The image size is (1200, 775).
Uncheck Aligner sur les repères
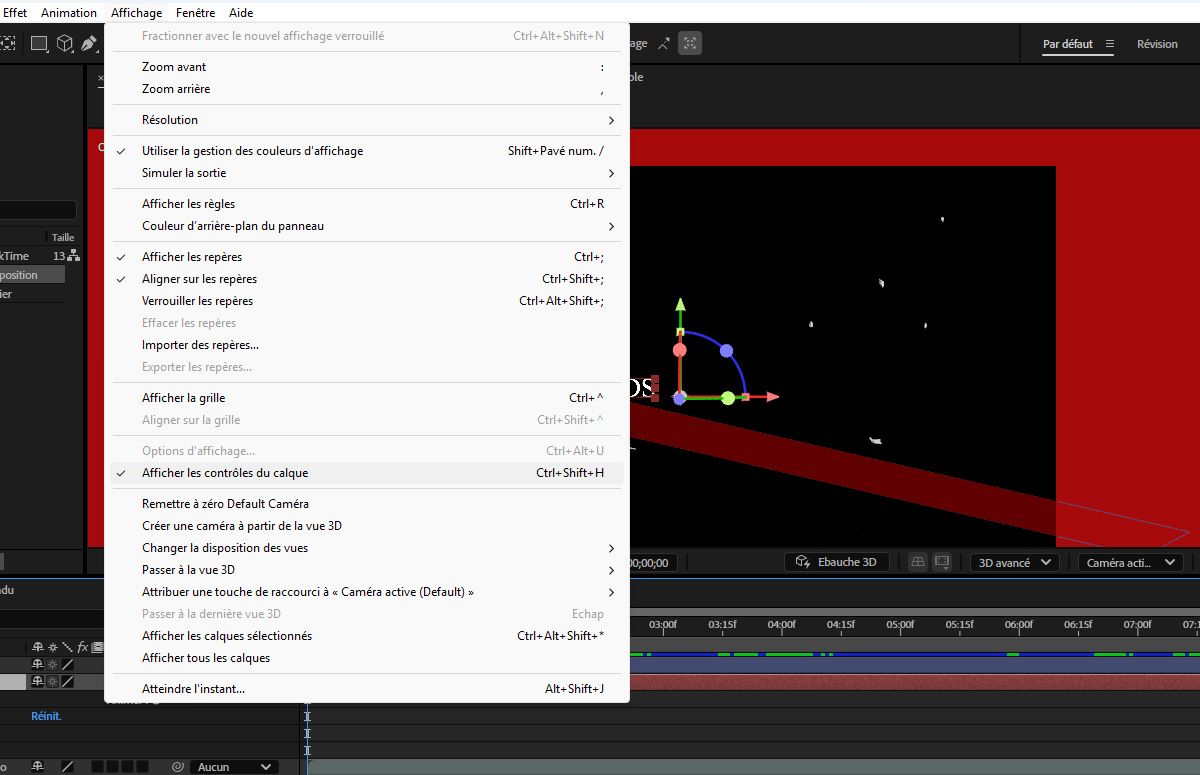(366, 279)
